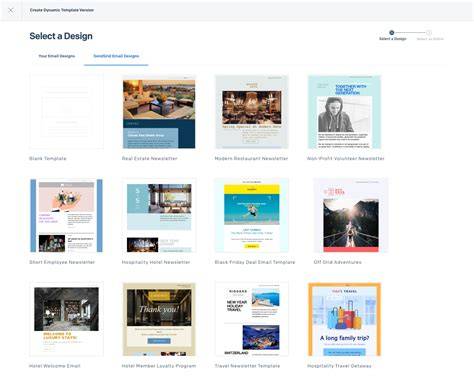Choose the Hotel Welcome Email thumbnail
The height and width of the screenshot is (382, 474).
(x=66, y=319)
